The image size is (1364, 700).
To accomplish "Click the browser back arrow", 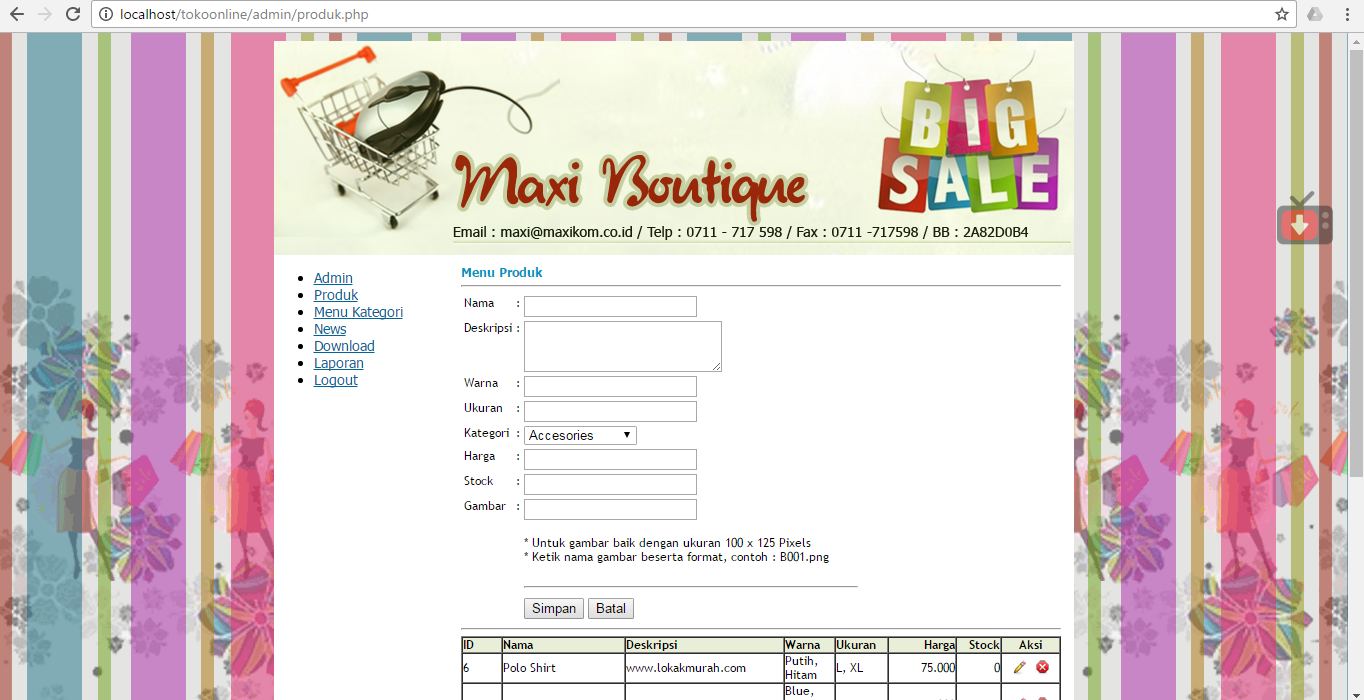I will tap(17, 15).
